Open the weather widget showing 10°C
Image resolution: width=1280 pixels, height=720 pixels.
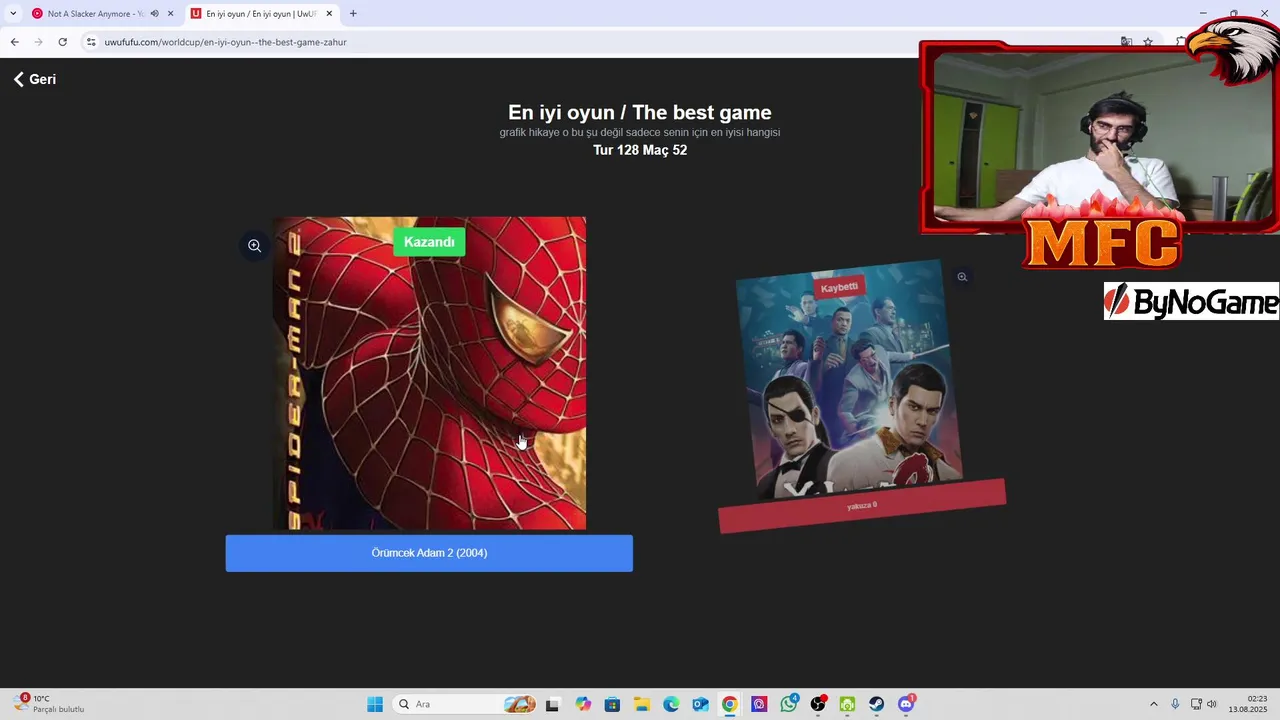pos(50,704)
